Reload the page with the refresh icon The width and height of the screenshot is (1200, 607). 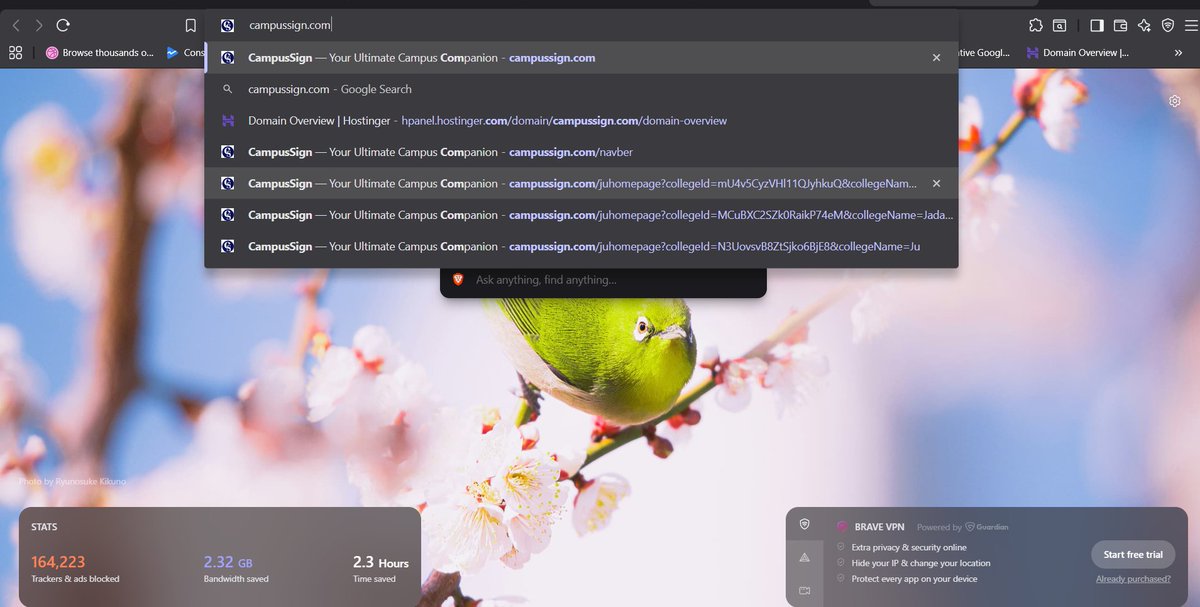click(63, 25)
